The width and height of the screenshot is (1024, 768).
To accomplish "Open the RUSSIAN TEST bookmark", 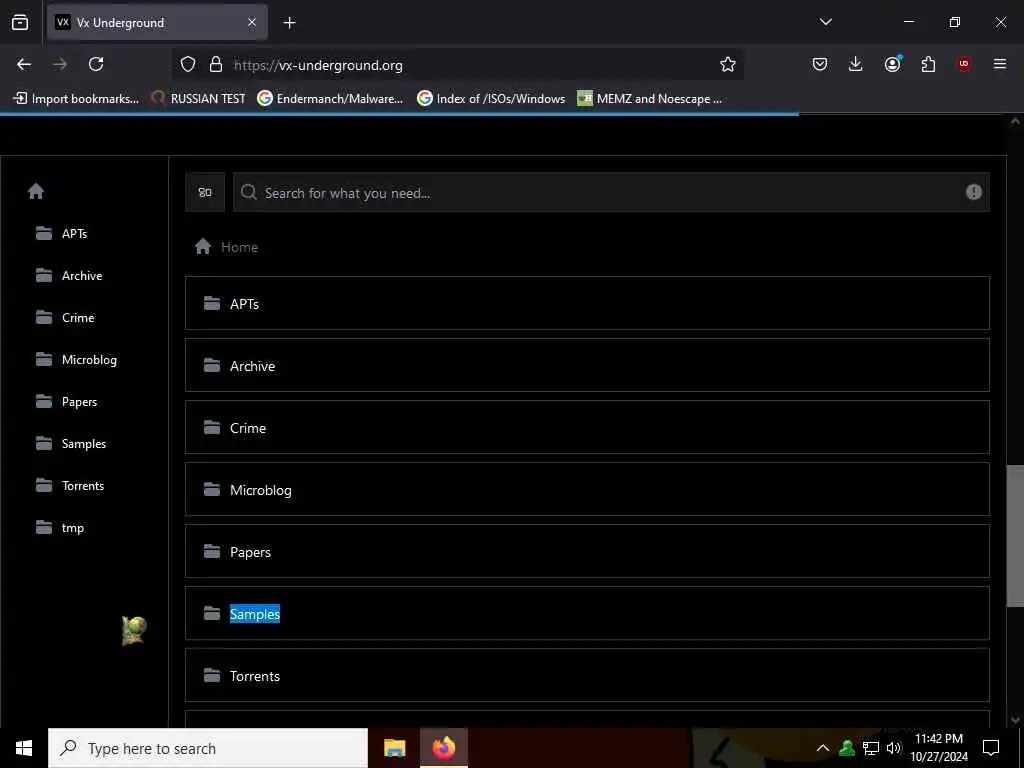I will pos(199,99).
